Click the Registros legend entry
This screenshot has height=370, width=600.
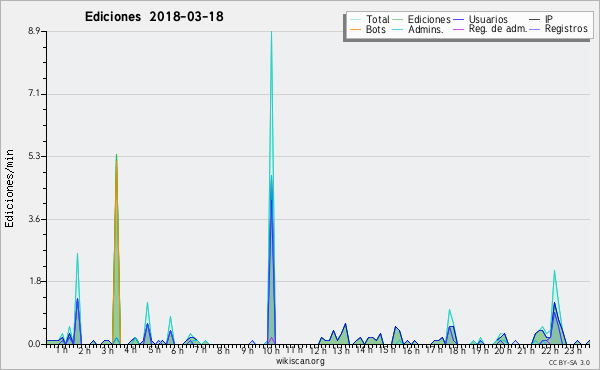(x=566, y=29)
